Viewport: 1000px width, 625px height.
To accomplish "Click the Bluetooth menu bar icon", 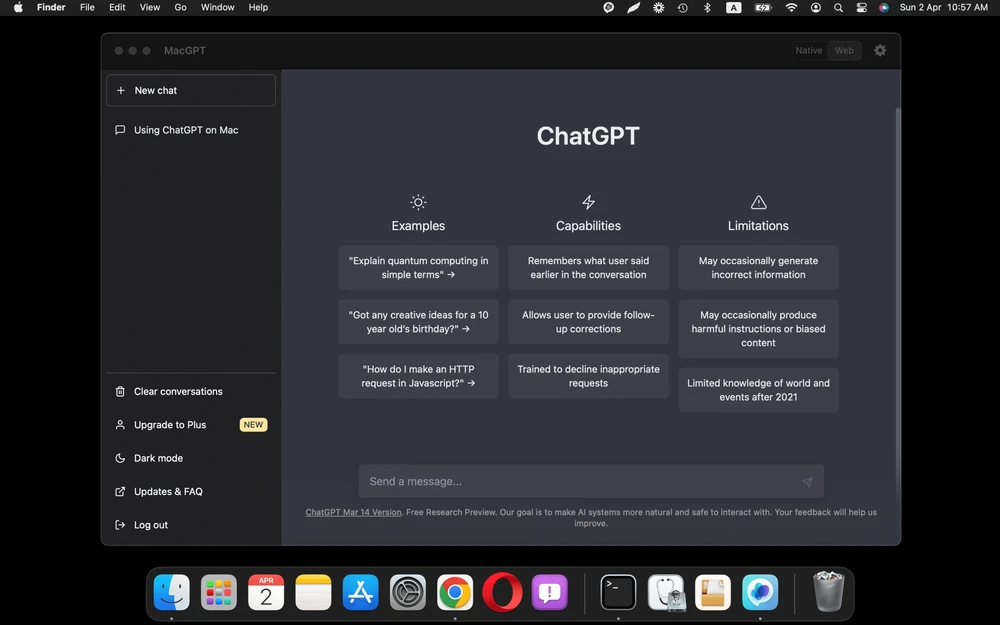I will click(x=707, y=8).
